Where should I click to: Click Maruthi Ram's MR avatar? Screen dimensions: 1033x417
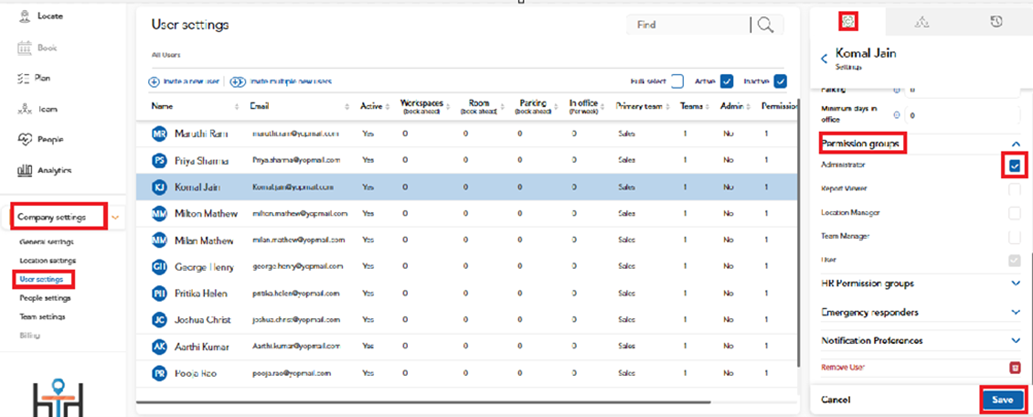point(159,134)
